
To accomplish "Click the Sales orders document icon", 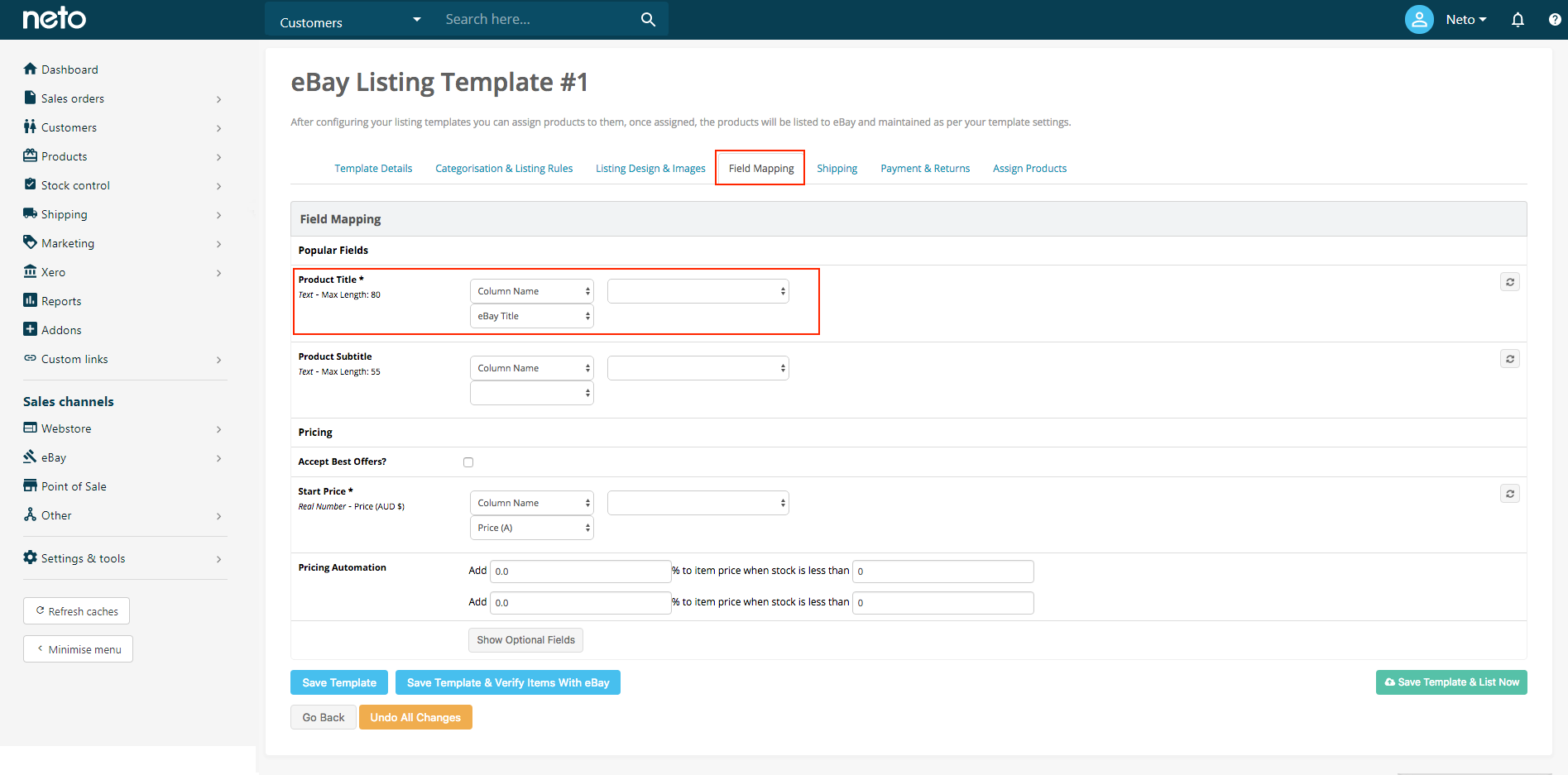I will pos(31,98).
